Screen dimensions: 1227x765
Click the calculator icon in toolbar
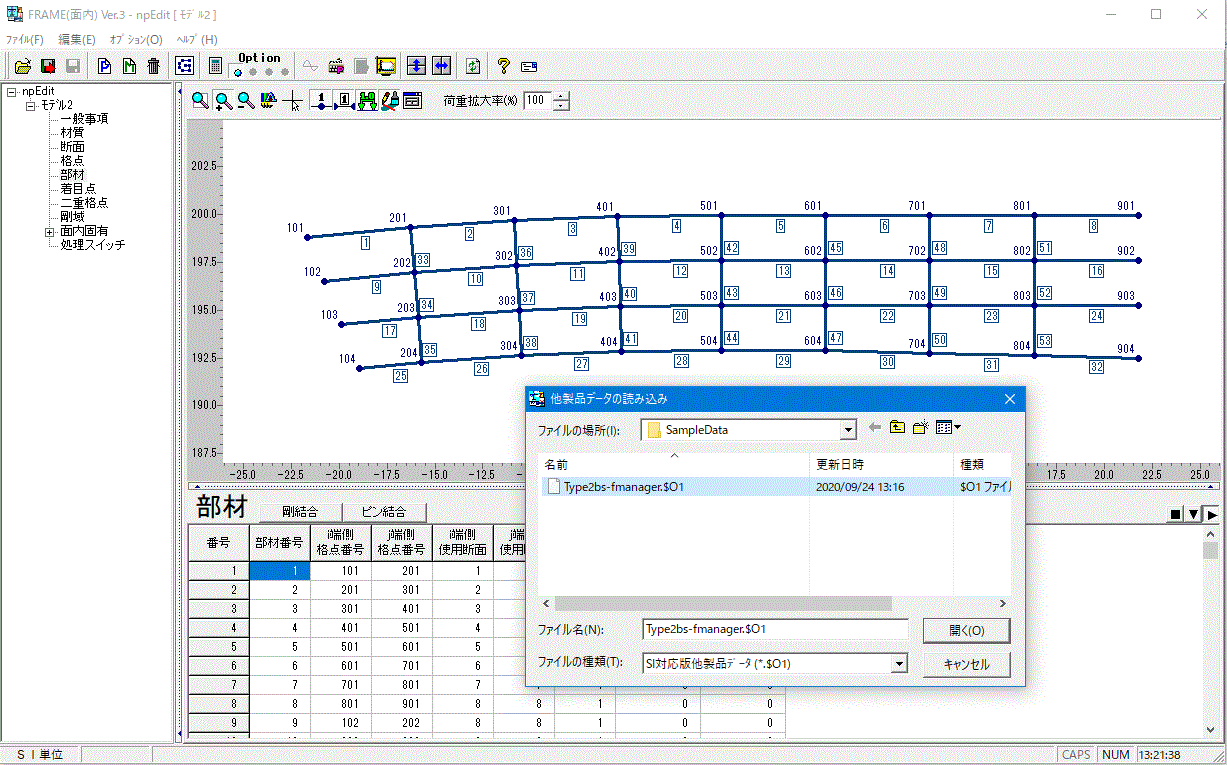click(215, 66)
